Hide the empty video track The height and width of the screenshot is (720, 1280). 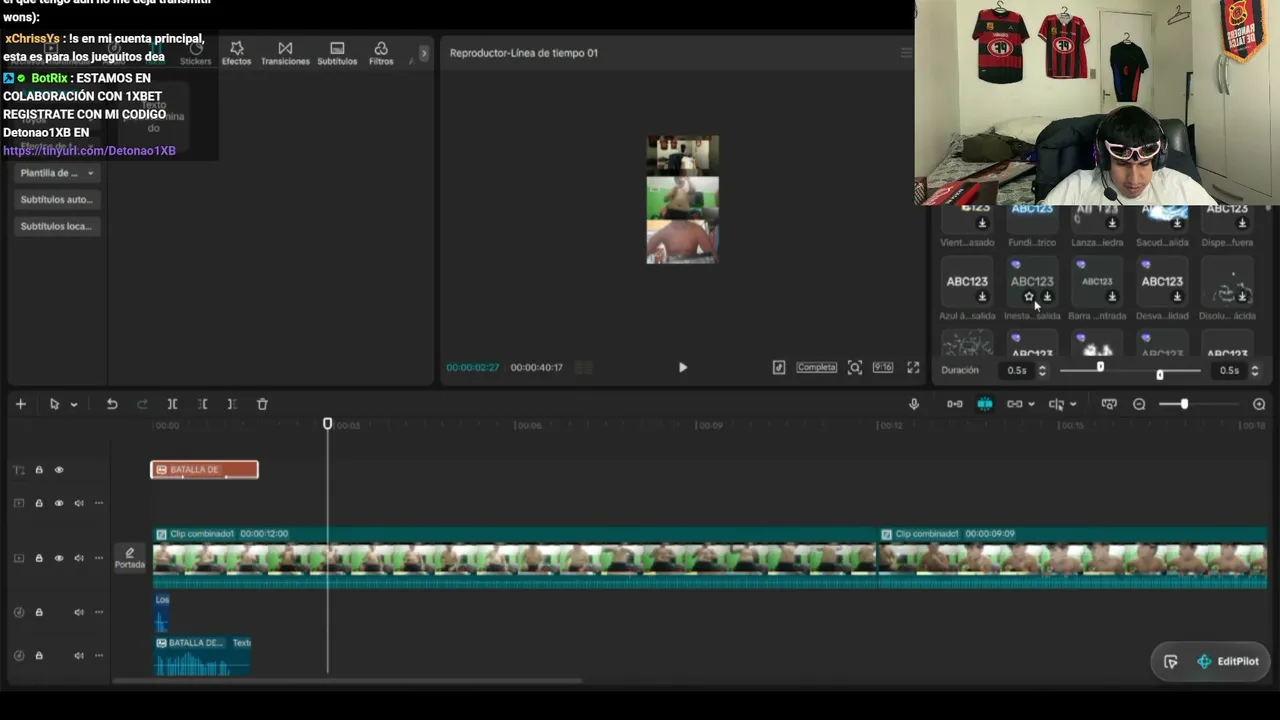point(59,503)
